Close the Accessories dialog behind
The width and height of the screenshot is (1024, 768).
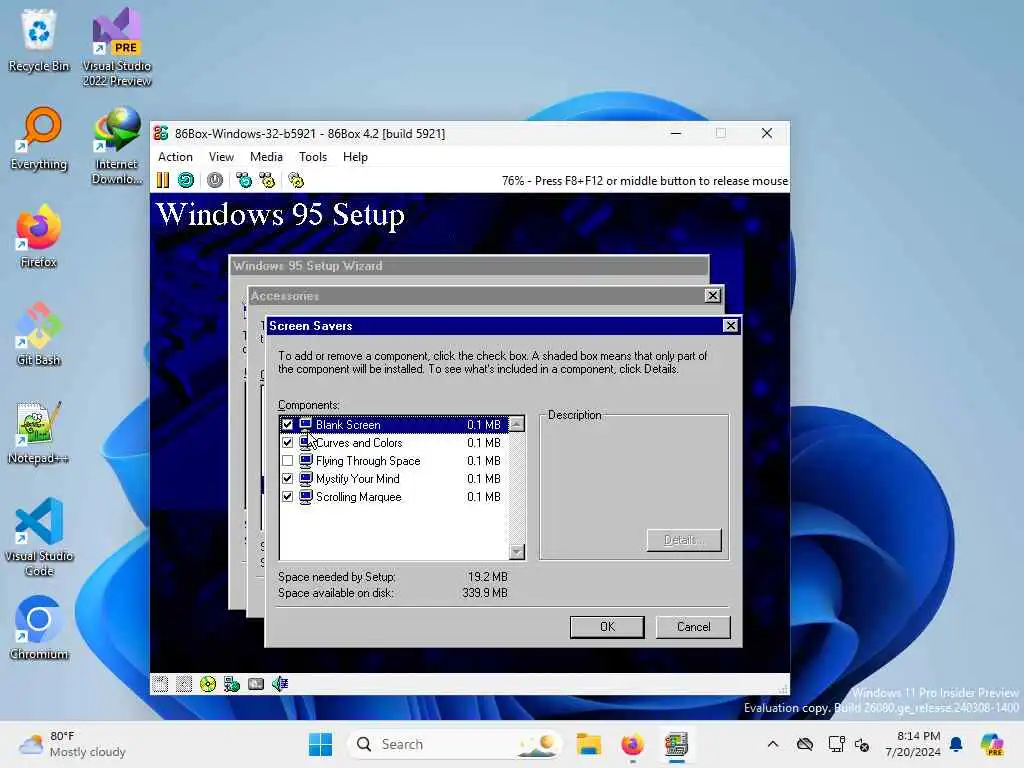click(712, 296)
